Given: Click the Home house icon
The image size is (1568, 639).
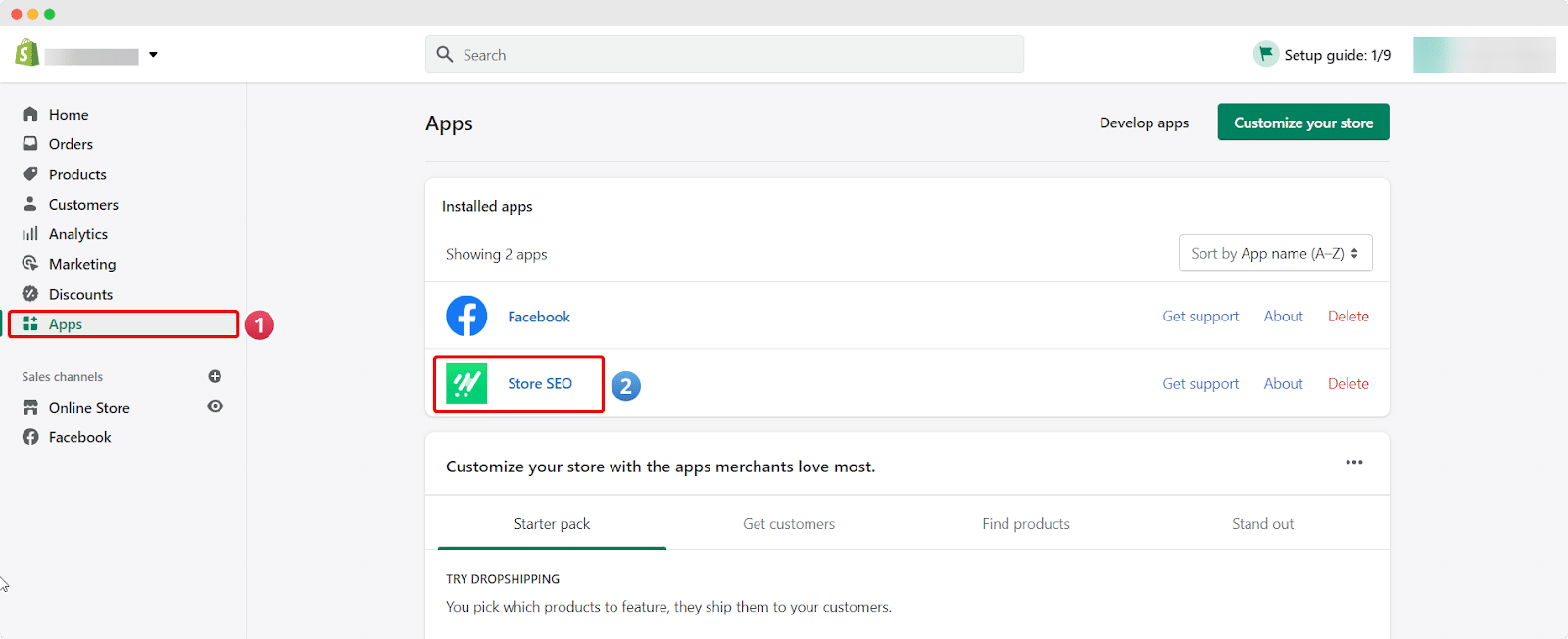Looking at the screenshot, I should click(x=30, y=114).
